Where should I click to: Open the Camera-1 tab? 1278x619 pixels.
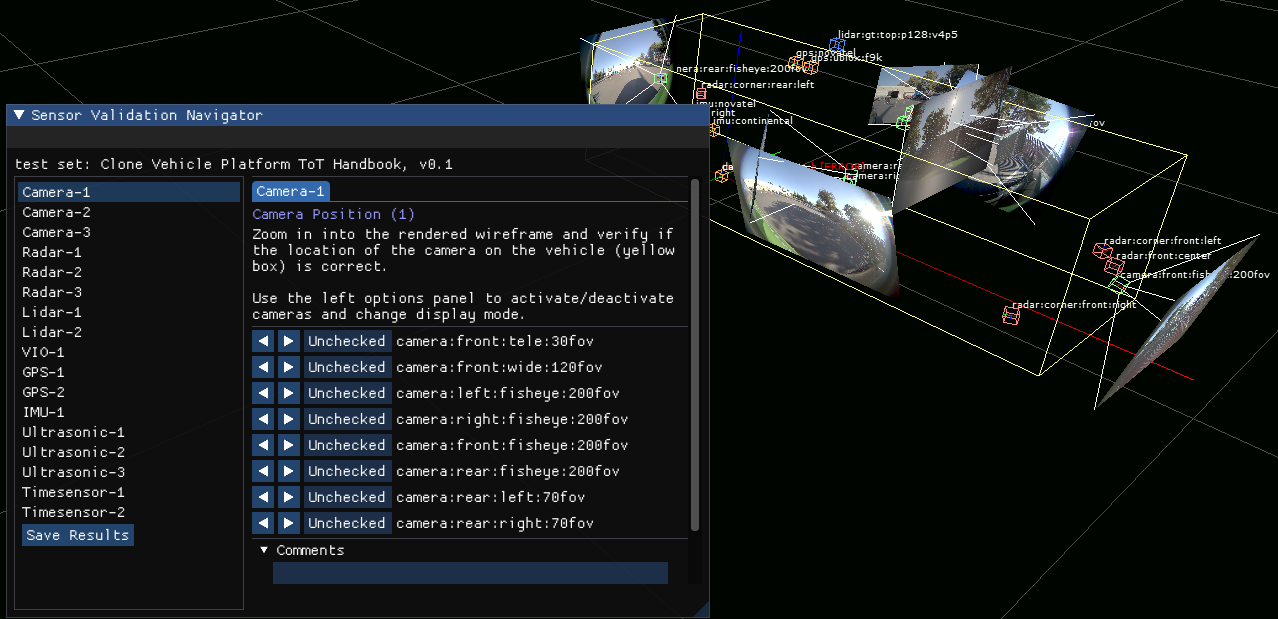pos(290,191)
